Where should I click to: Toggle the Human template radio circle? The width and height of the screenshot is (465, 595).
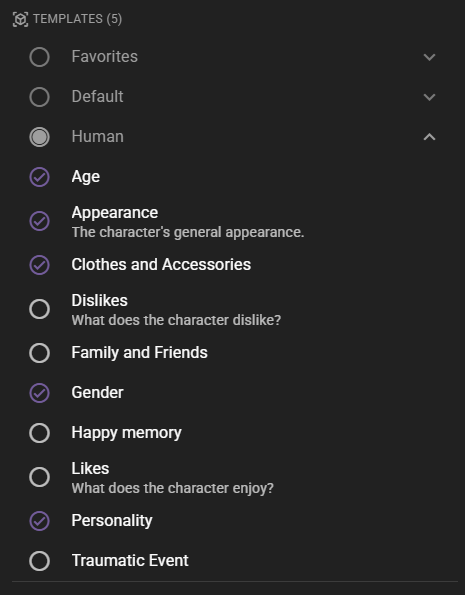[39, 137]
